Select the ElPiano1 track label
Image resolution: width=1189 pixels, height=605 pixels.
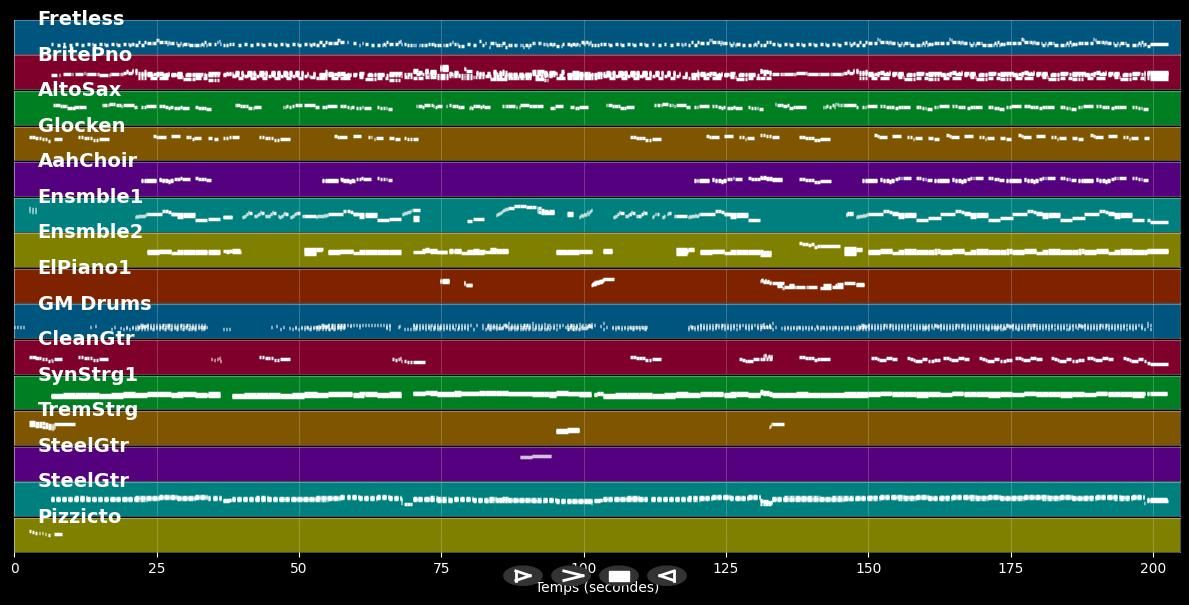coord(84,268)
